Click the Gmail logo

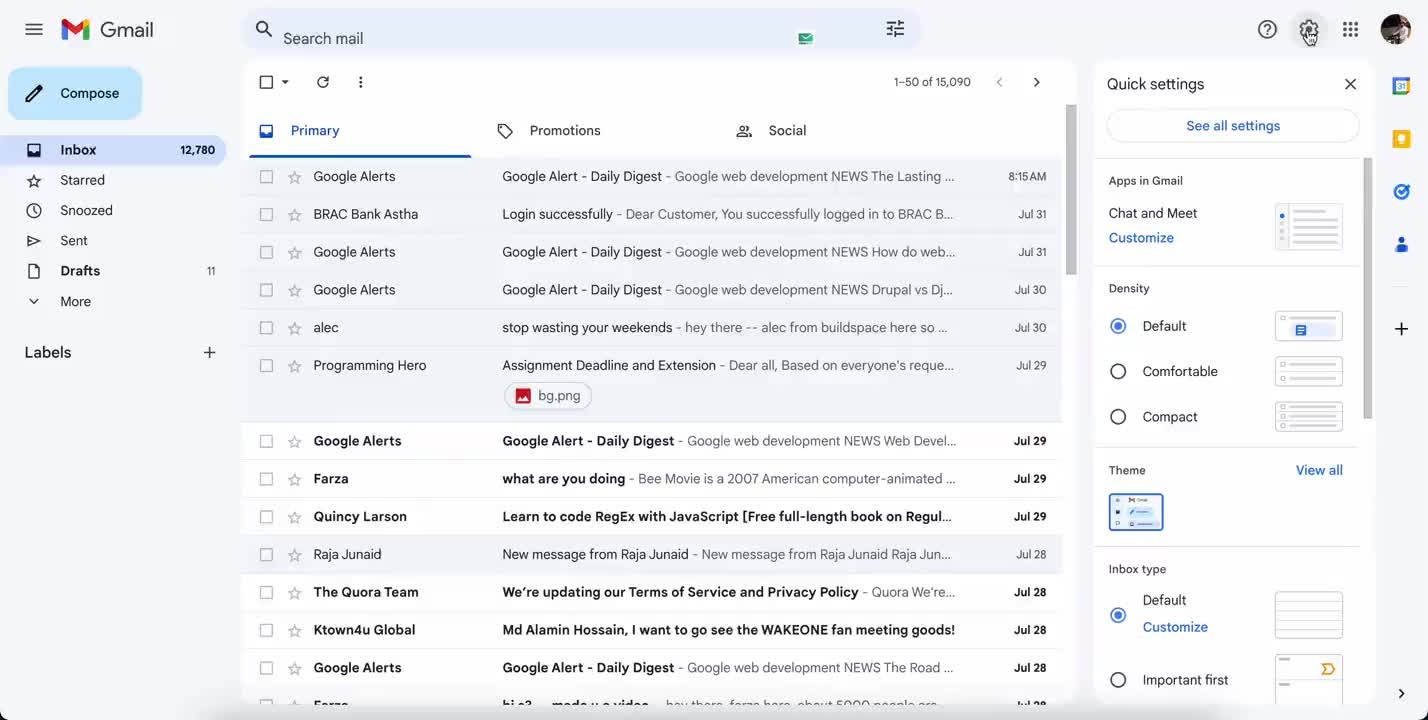[107, 29]
